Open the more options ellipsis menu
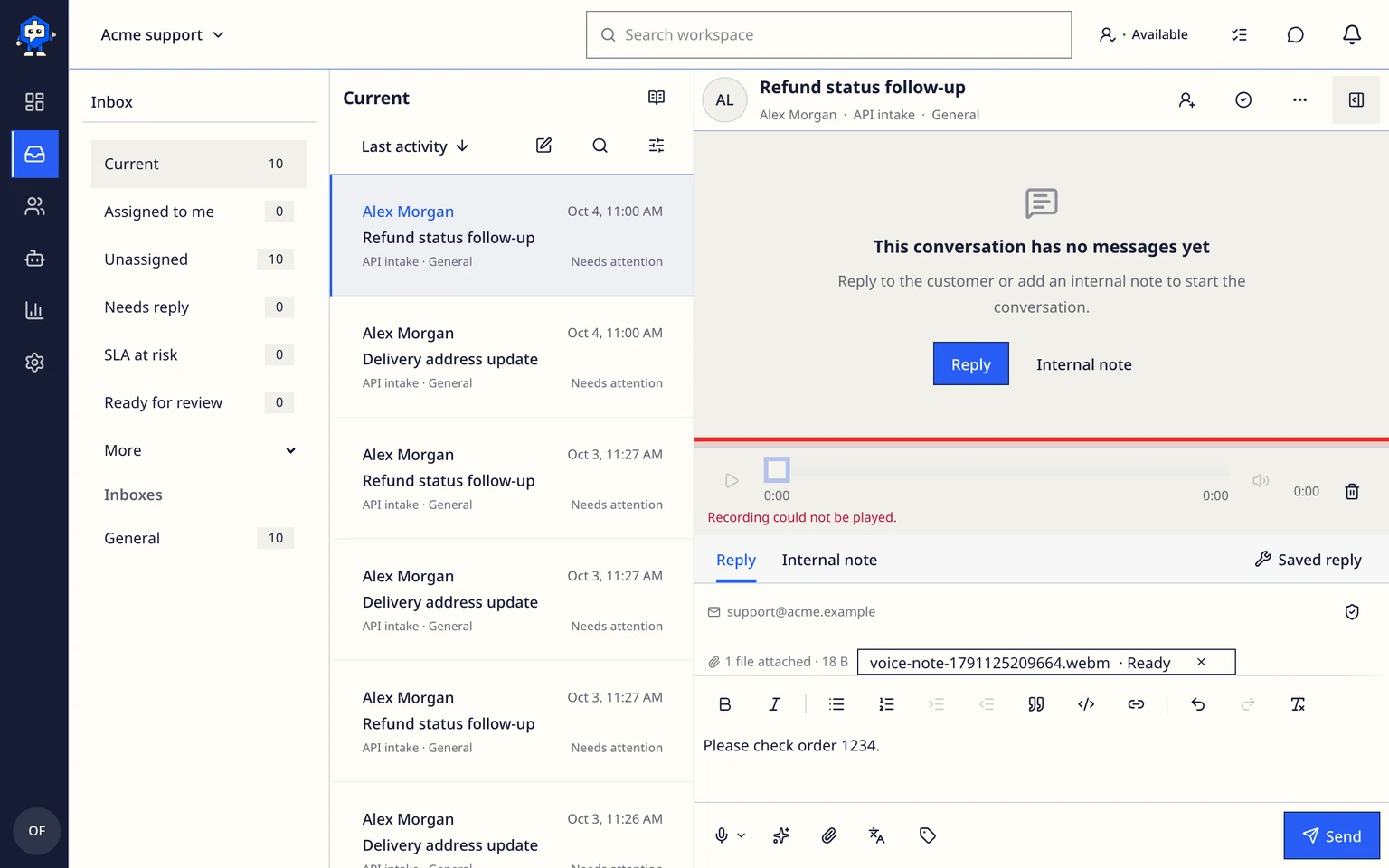1389x868 pixels. 1299,100
